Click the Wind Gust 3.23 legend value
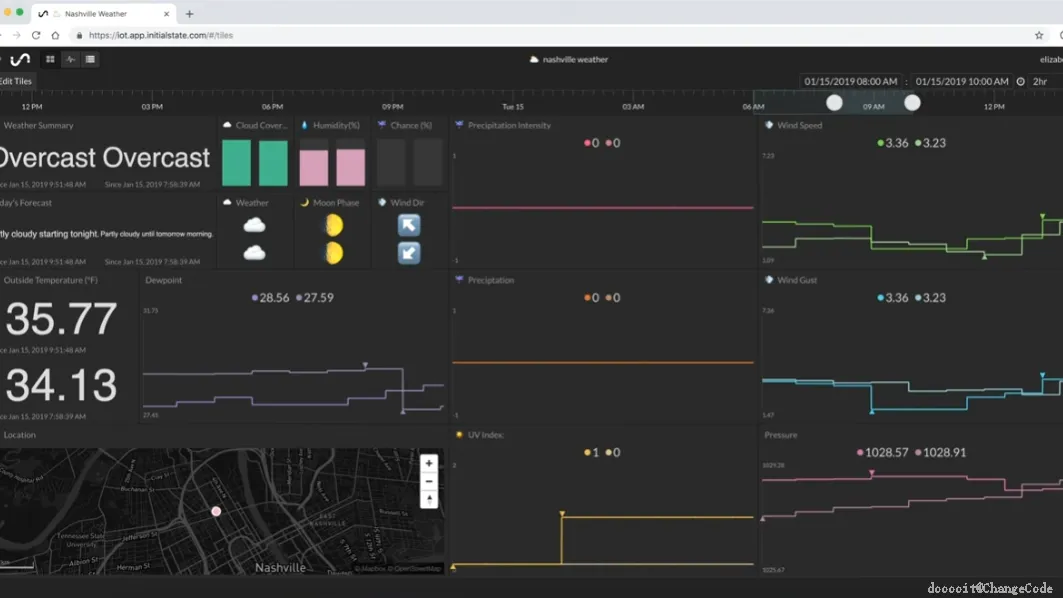The height and width of the screenshot is (598, 1063). pos(934,298)
